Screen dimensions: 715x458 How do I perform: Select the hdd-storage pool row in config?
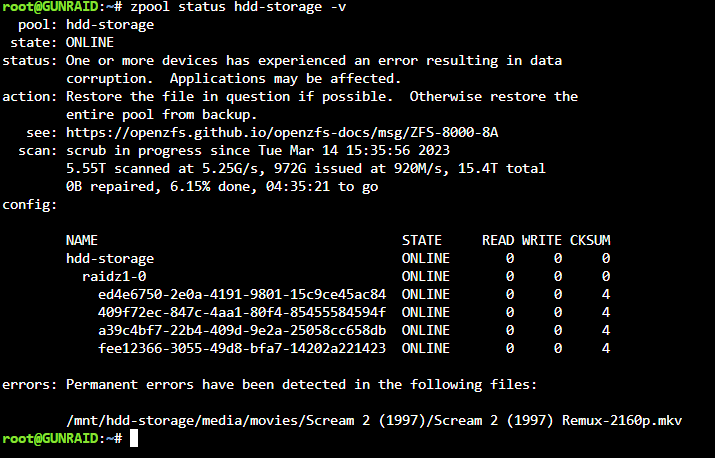(338, 259)
